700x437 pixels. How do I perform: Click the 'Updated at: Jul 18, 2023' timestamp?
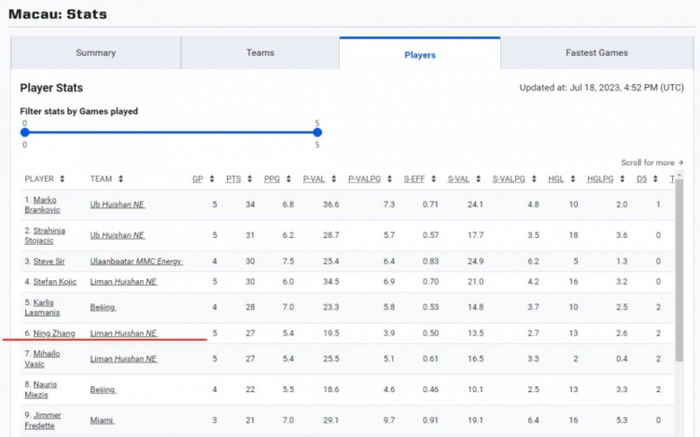tap(601, 88)
